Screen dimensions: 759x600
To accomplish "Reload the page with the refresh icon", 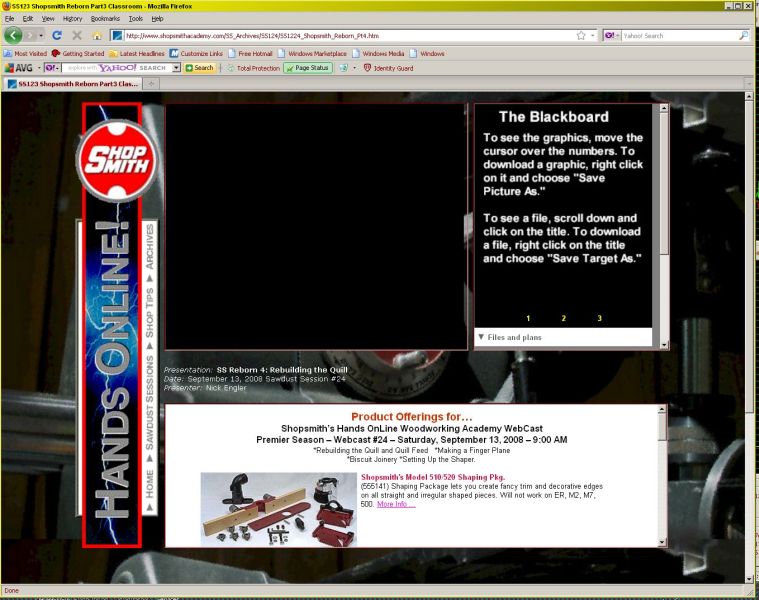I will pos(57,35).
